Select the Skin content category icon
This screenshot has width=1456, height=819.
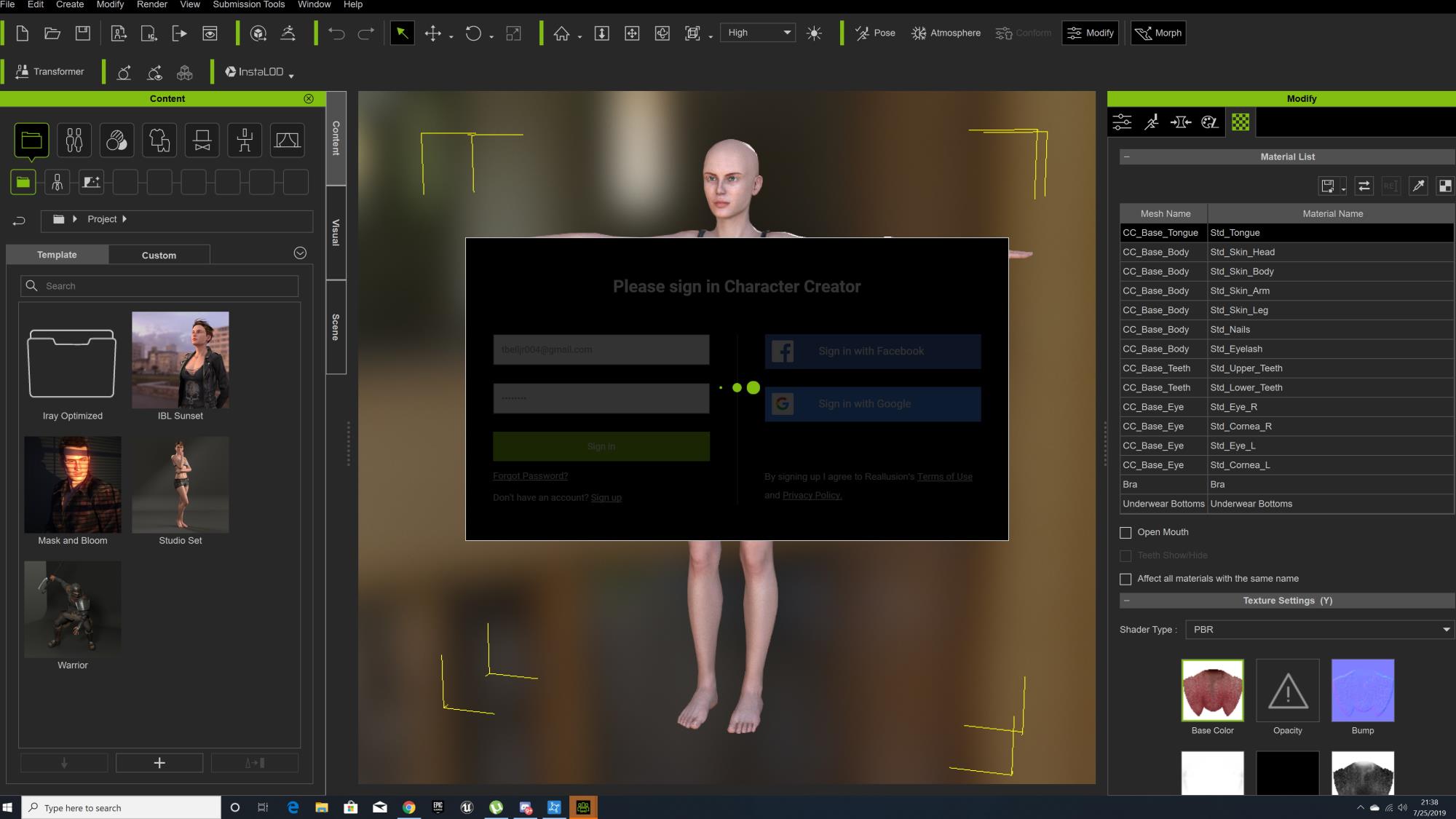116,140
